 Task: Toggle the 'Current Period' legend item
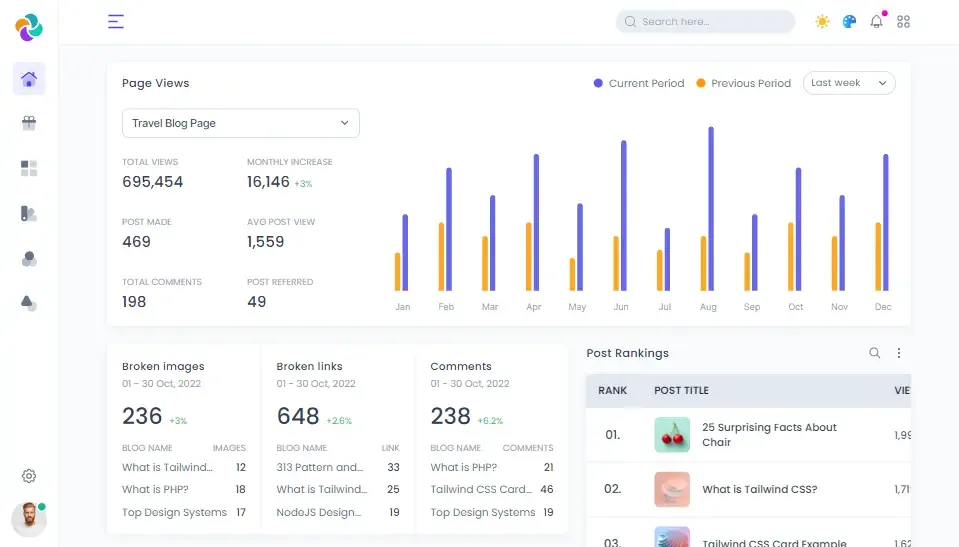[639, 83]
